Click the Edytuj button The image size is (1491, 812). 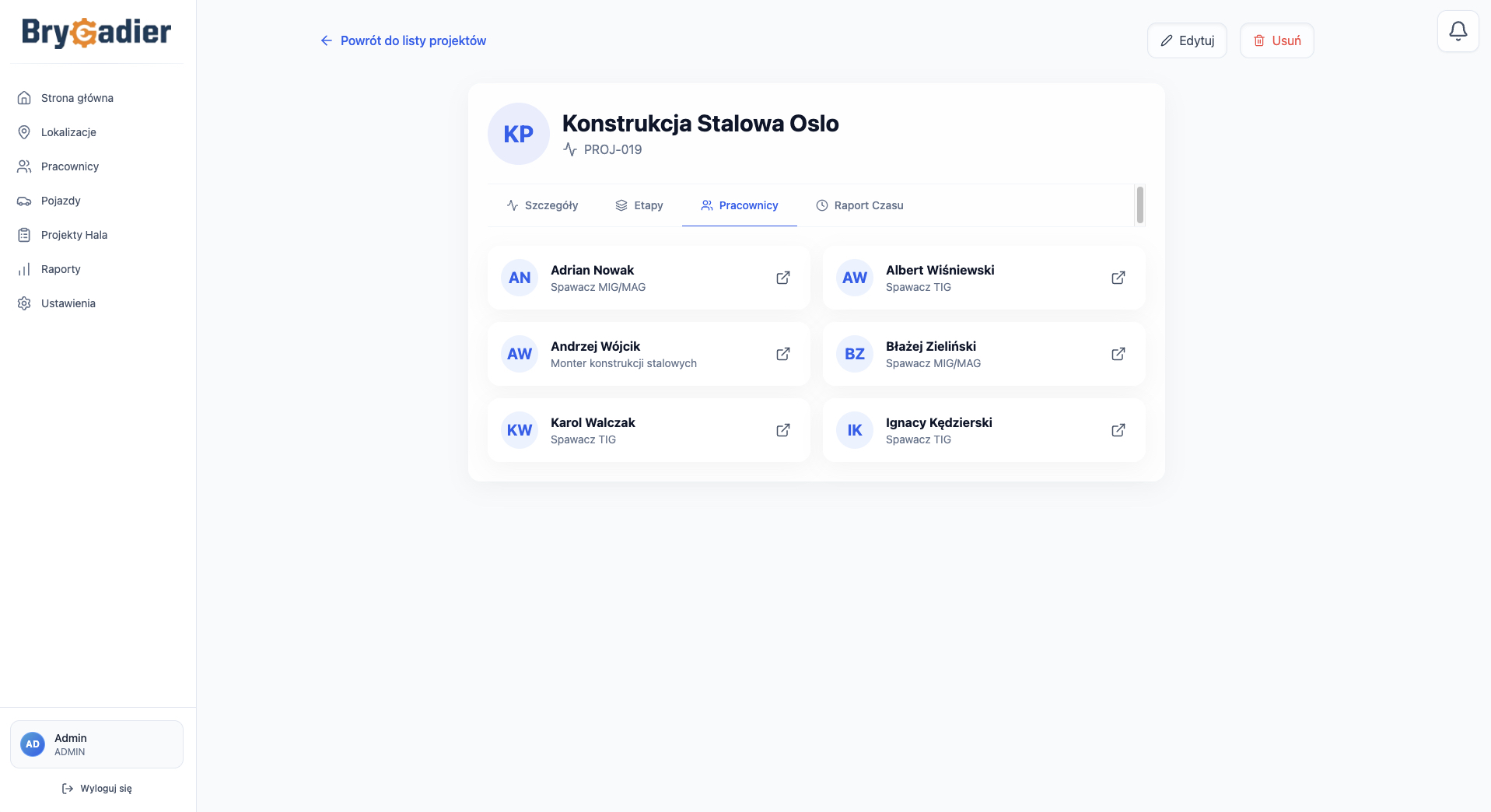[1188, 40]
